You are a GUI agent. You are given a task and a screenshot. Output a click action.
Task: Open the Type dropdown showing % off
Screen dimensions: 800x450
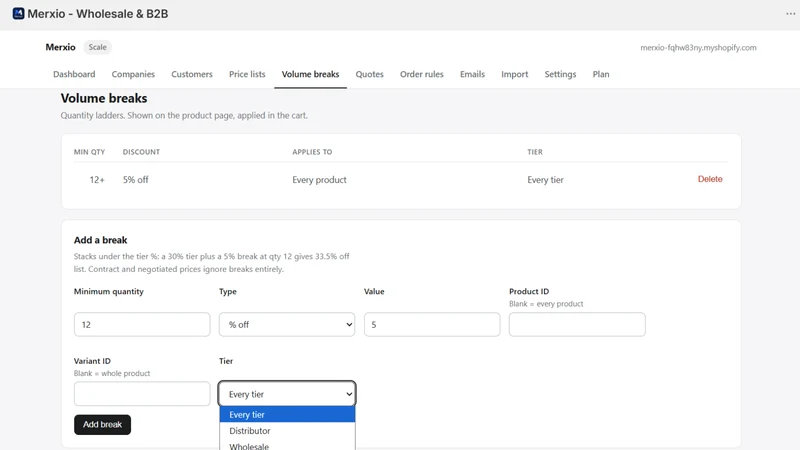tap(287, 324)
